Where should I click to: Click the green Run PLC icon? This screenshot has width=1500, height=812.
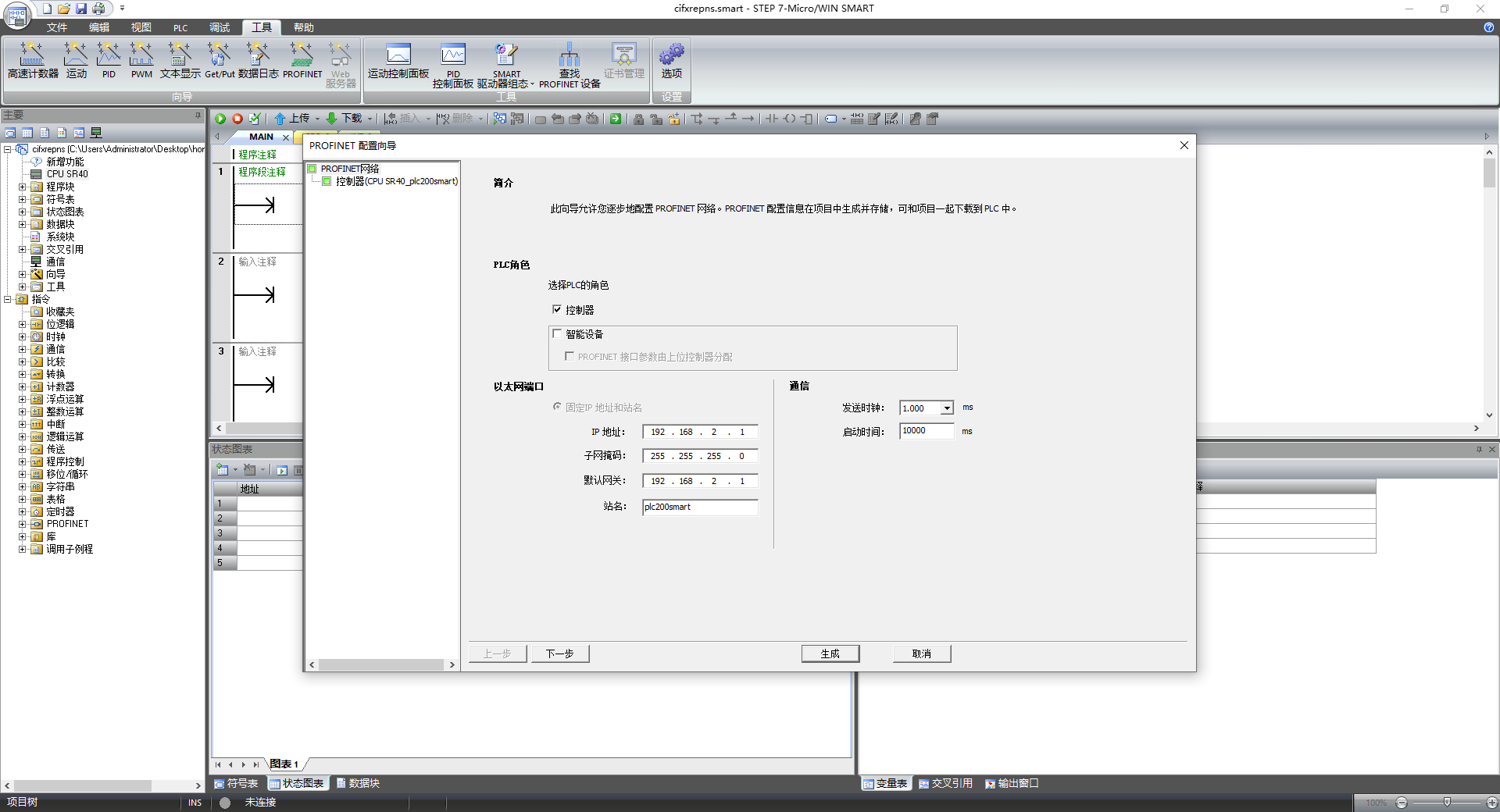[220, 119]
